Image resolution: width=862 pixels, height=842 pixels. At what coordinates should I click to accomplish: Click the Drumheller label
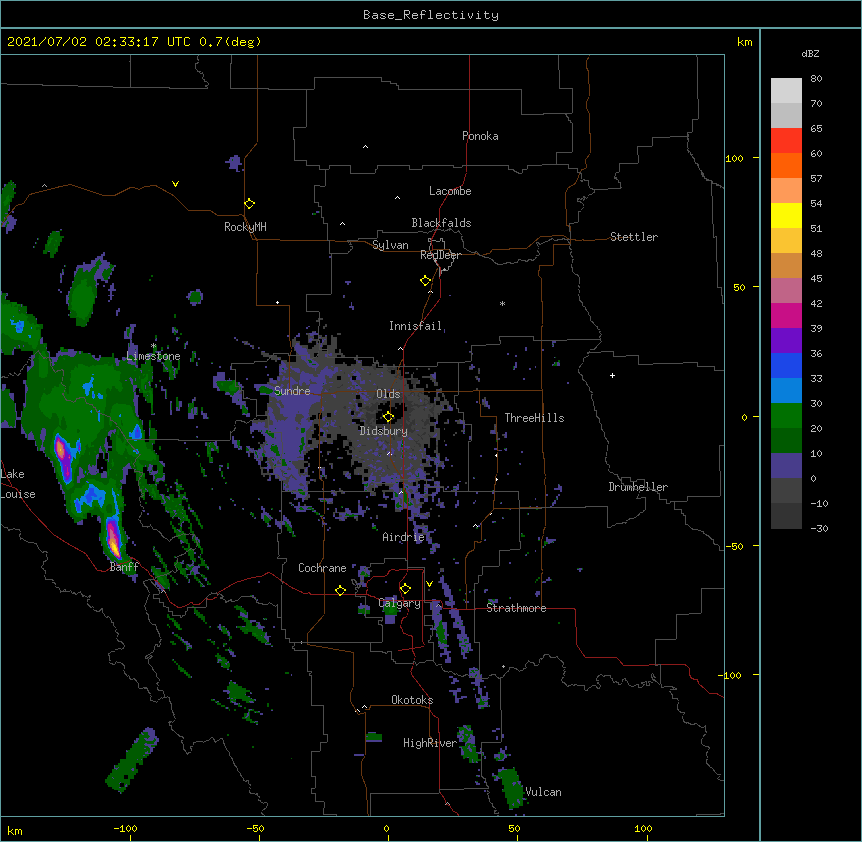point(638,487)
